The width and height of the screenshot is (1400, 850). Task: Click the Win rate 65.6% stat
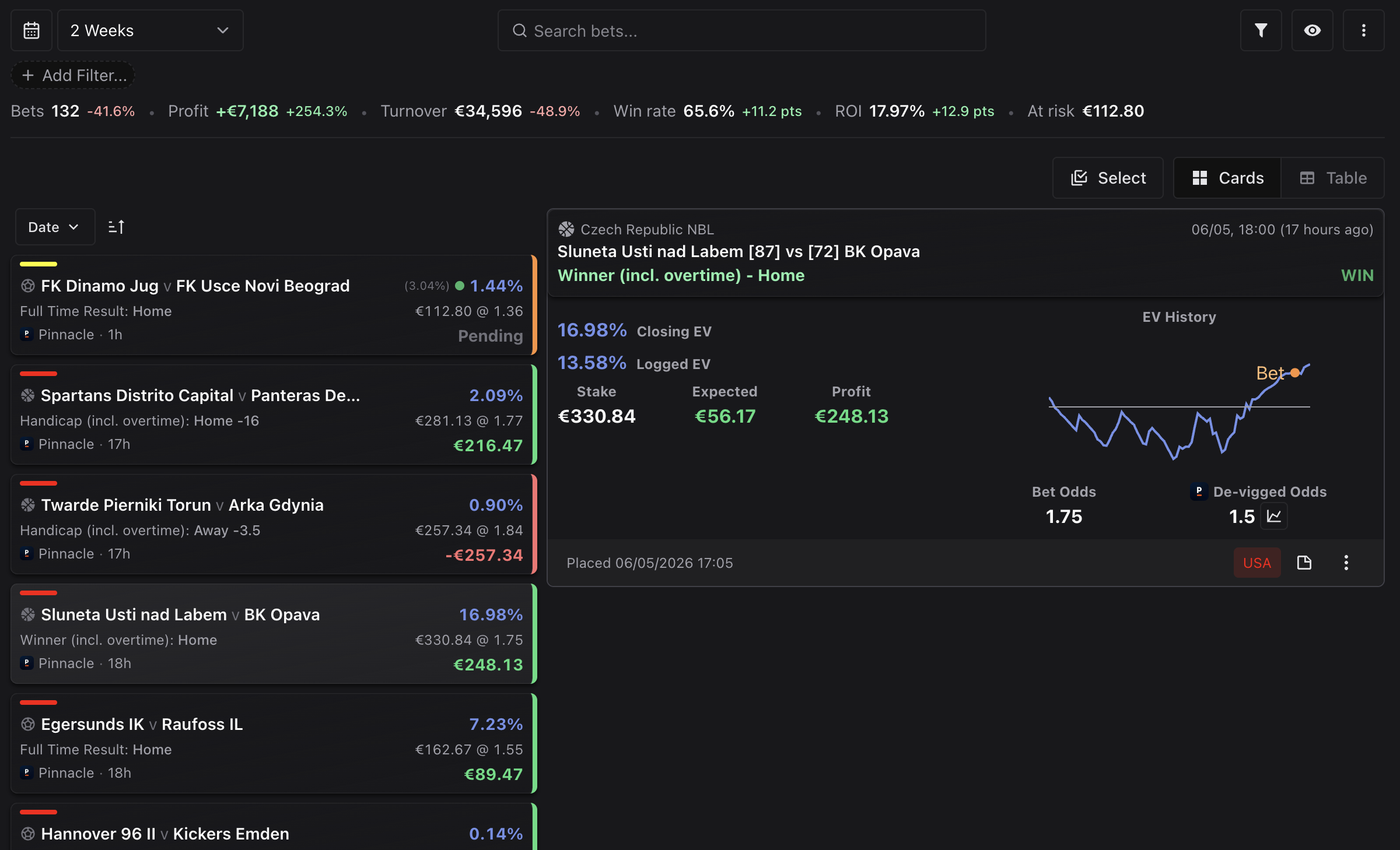(x=708, y=111)
